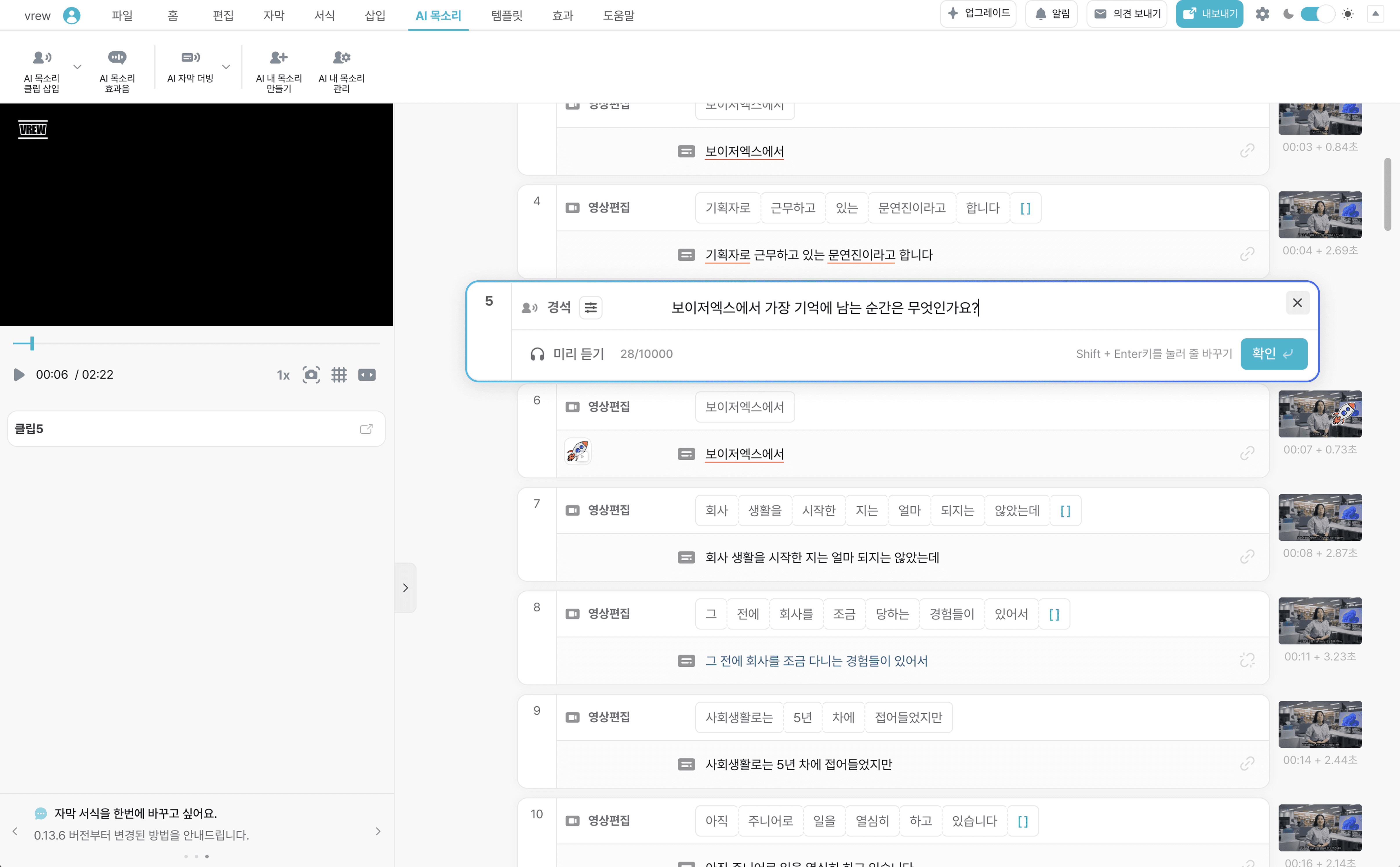Toggle the dark/light mode switch
The image size is (1400, 867).
(x=1317, y=14)
